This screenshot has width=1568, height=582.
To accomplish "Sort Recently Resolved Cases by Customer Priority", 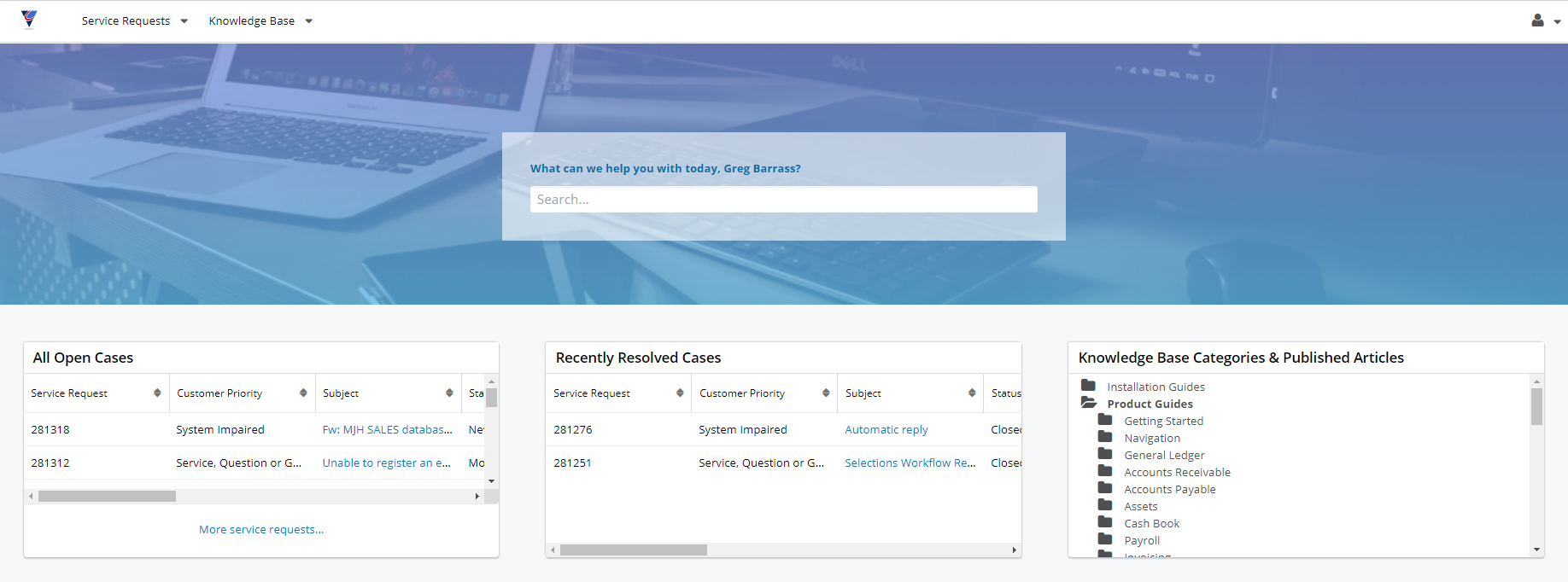I will coord(826,393).
